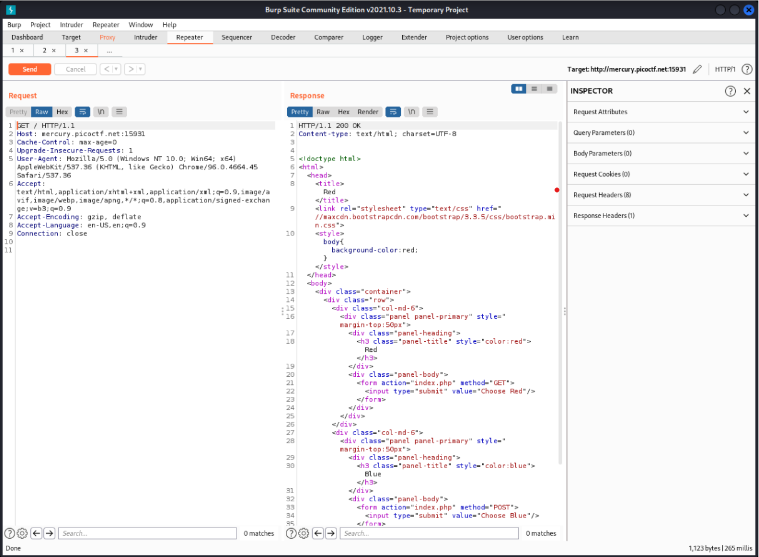The width and height of the screenshot is (759, 557).
Task: Click the Inspector help question mark icon
Action: coord(730,91)
